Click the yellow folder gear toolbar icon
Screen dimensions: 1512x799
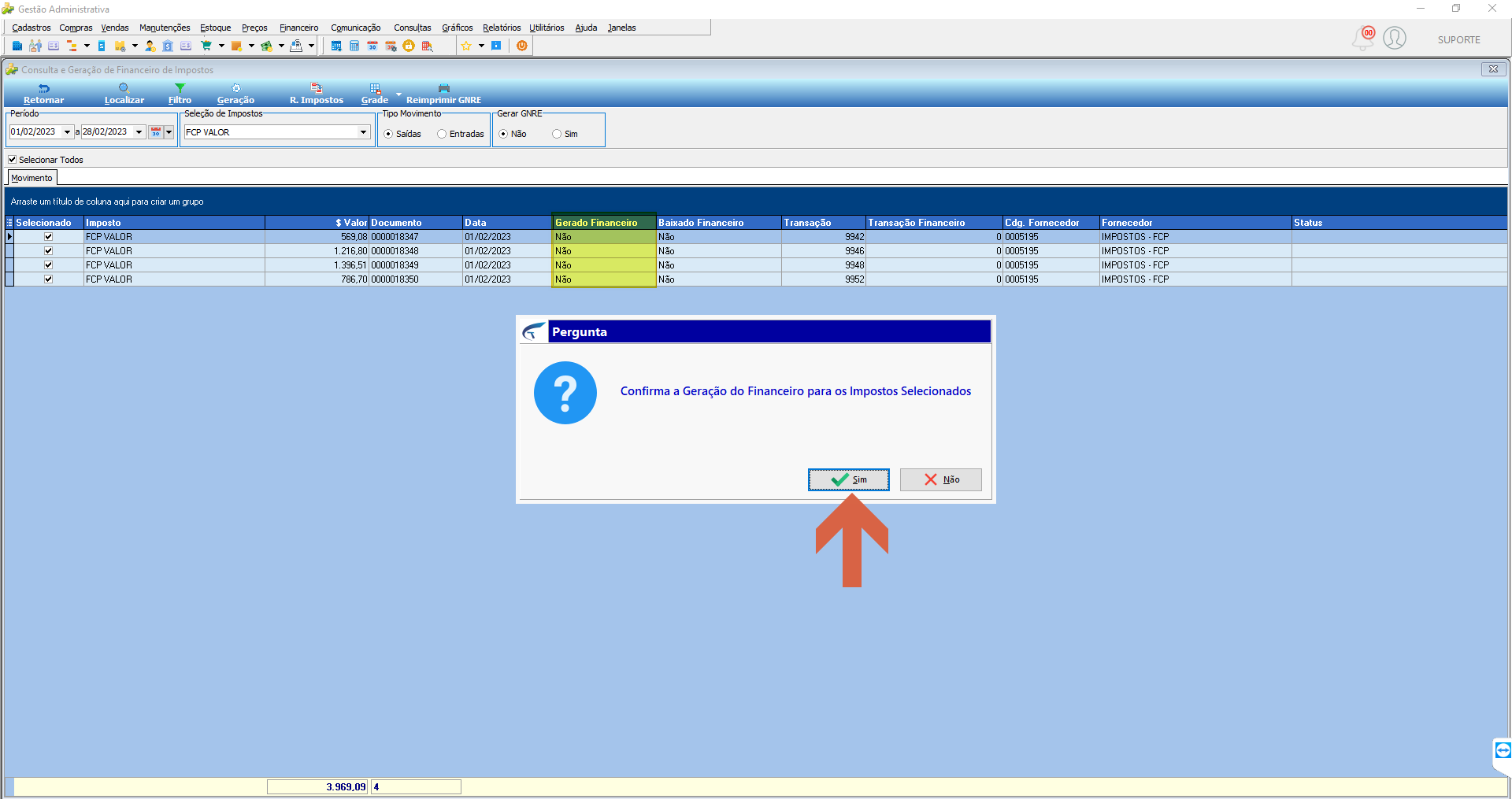click(x=120, y=46)
